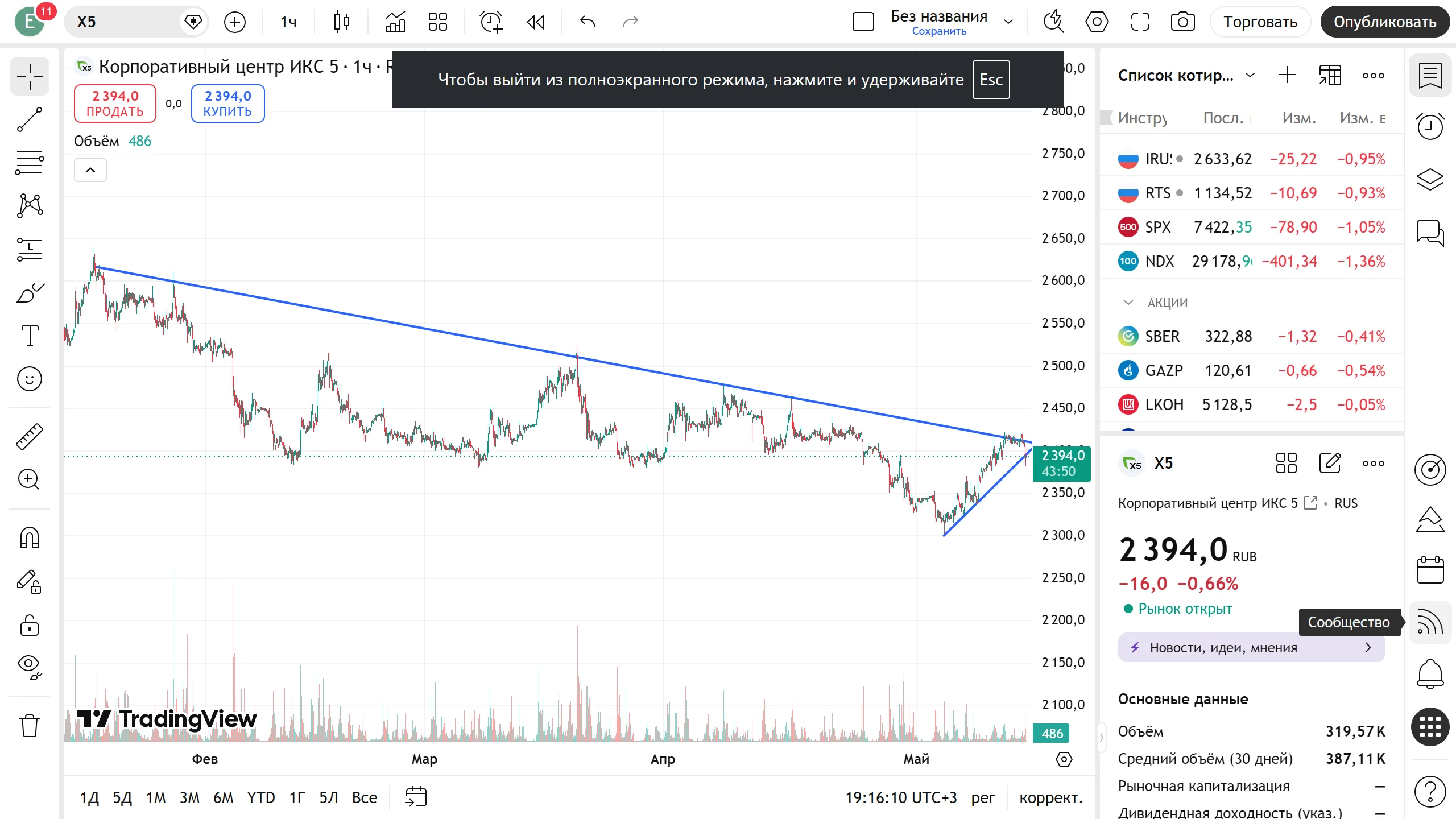Open the alerts panel

[x=1430, y=126]
